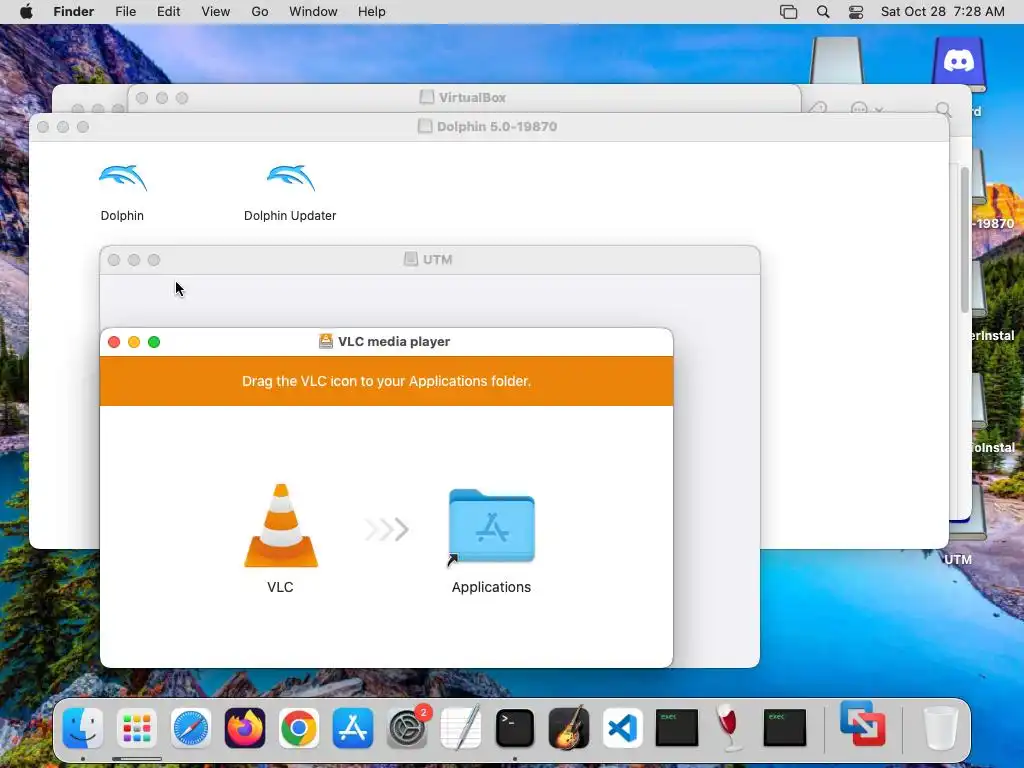Viewport: 1024px width, 768px height.
Task: Open Terminal from the Dock
Action: pyautogui.click(x=515, y=728)
